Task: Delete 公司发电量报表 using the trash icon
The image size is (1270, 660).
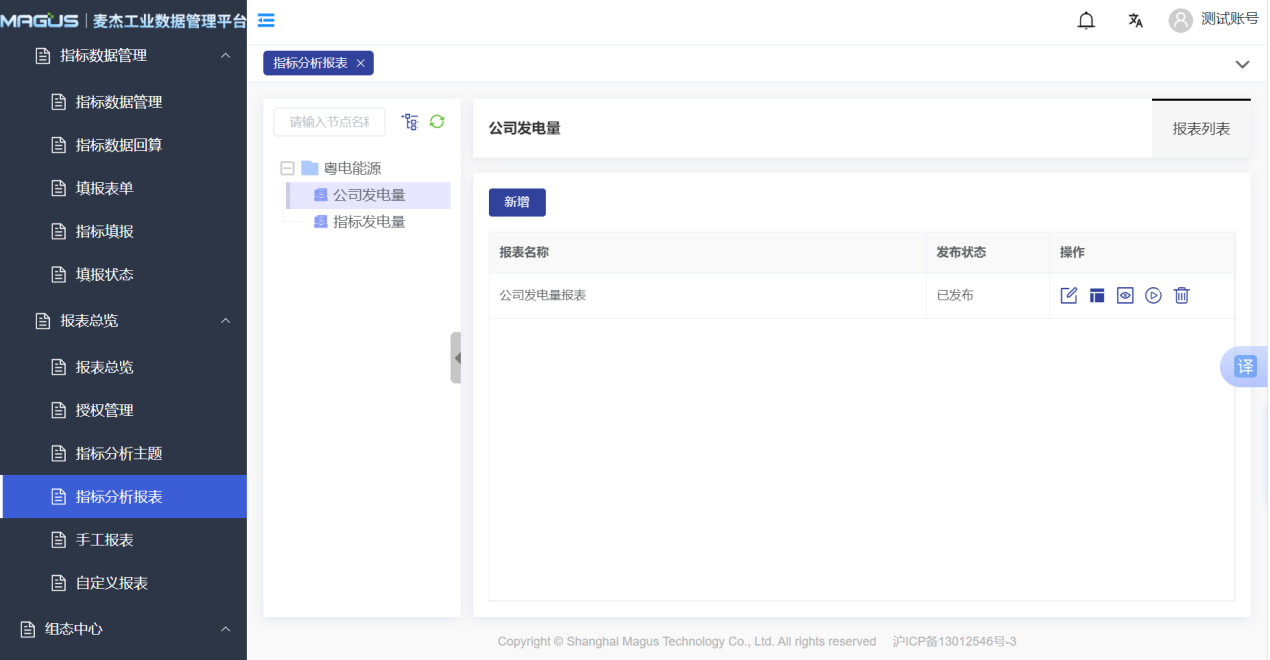Action: [1181, 295]
